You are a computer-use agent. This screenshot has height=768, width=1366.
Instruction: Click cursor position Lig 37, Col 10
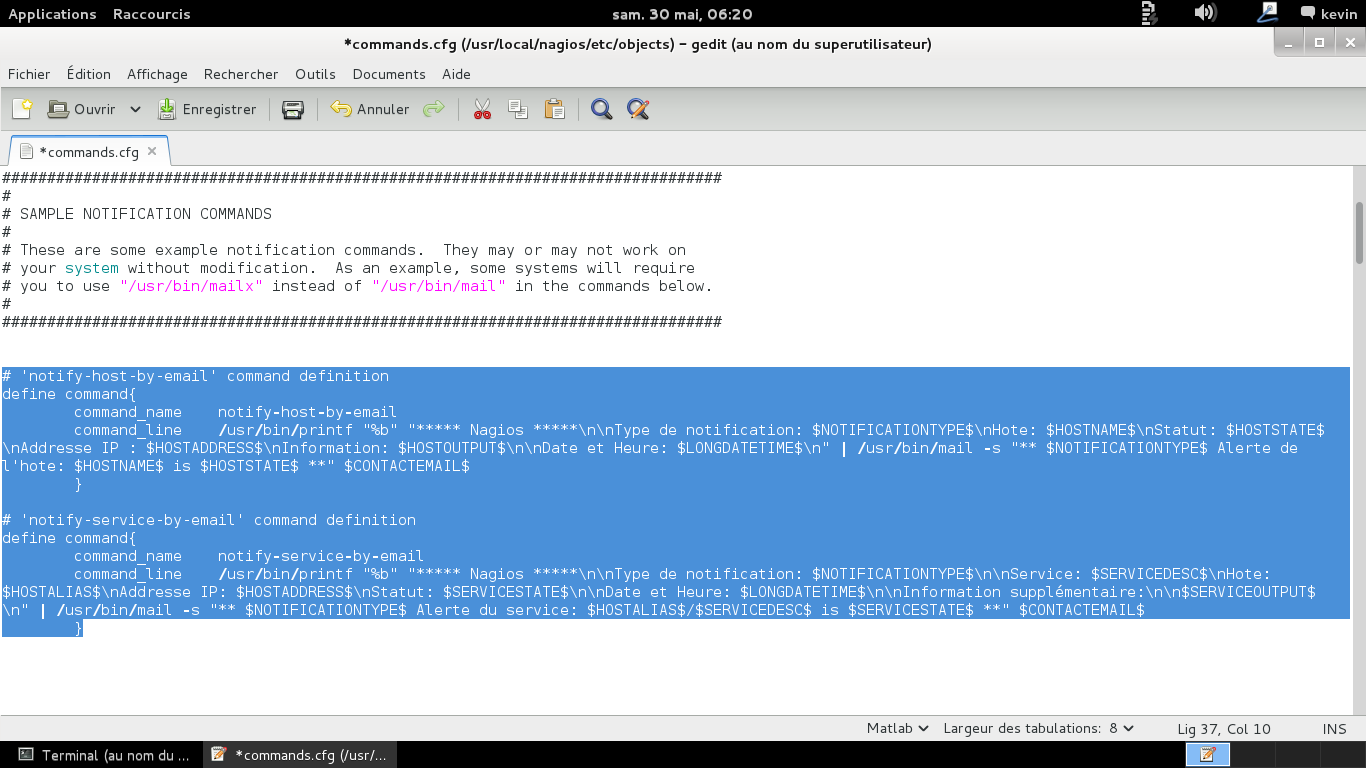[1224, 729]
